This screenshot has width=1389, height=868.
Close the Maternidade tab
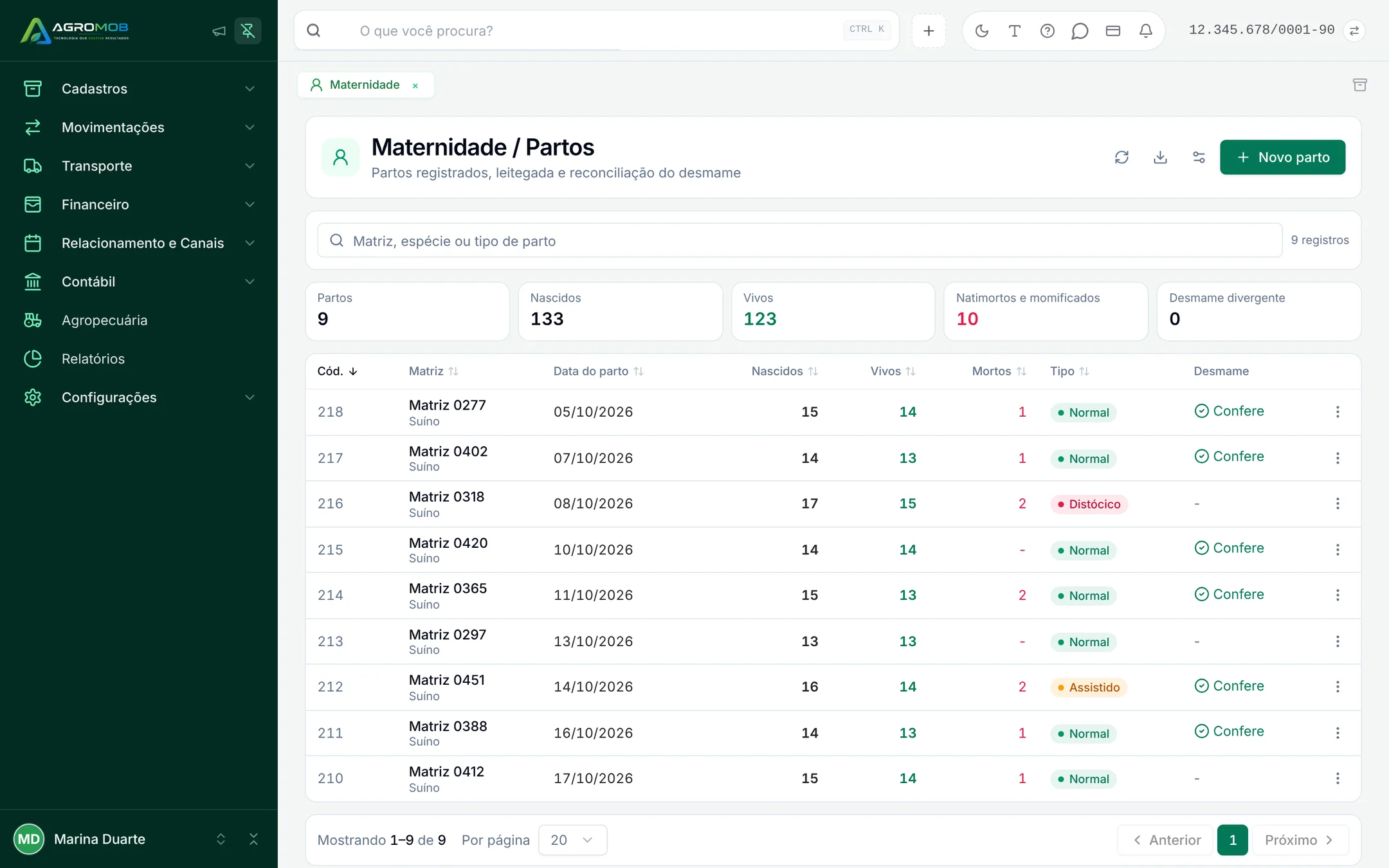coord(415,86)
